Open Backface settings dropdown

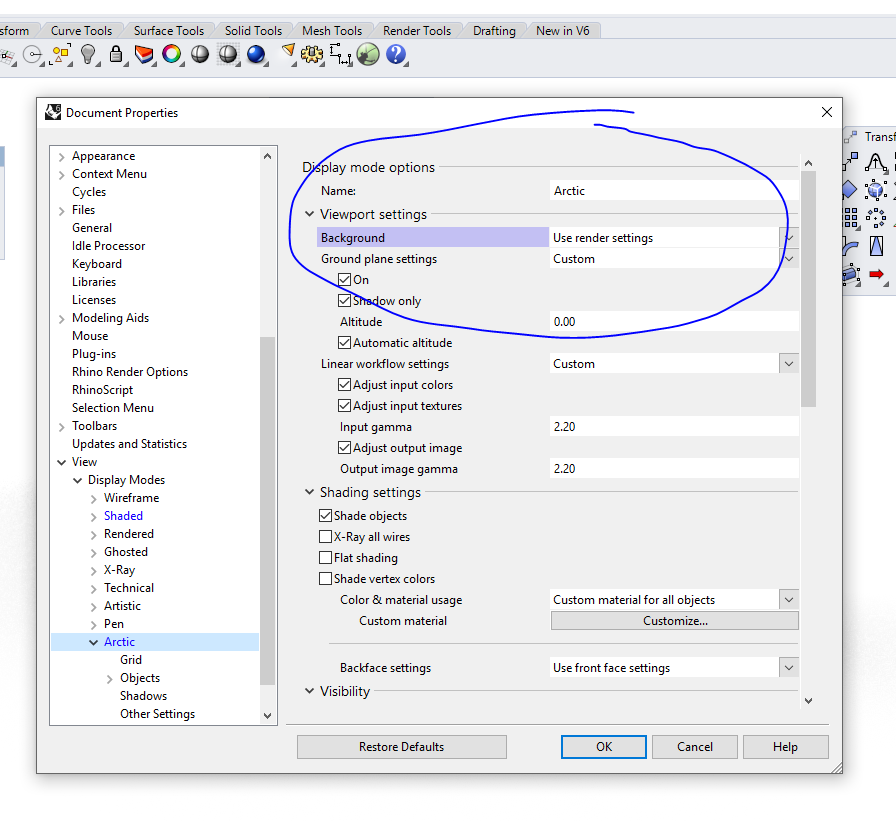pyautogui.click(x=789, y=668)
